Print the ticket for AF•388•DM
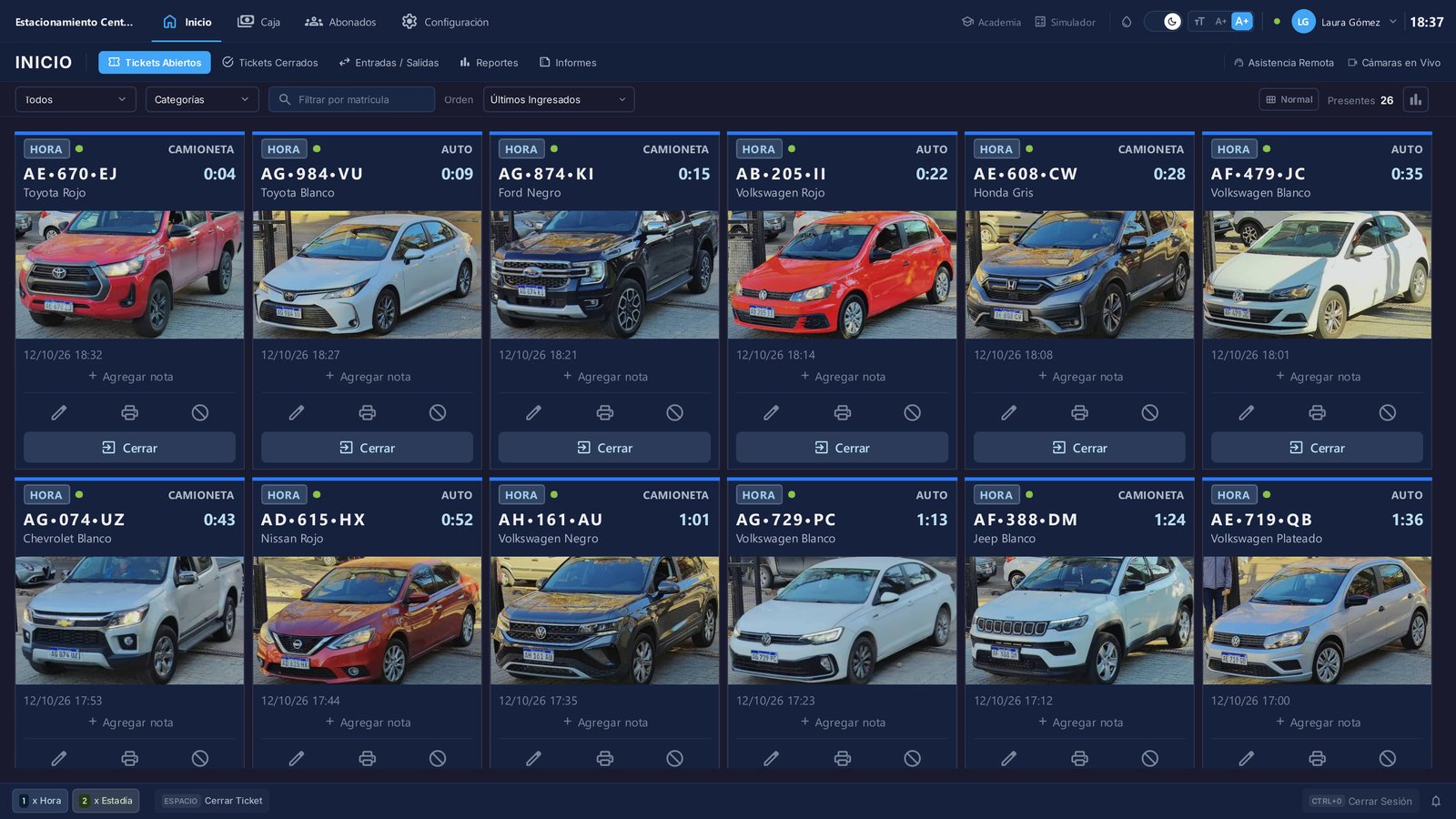1456x819 pixels. (x=1080, y=758)
